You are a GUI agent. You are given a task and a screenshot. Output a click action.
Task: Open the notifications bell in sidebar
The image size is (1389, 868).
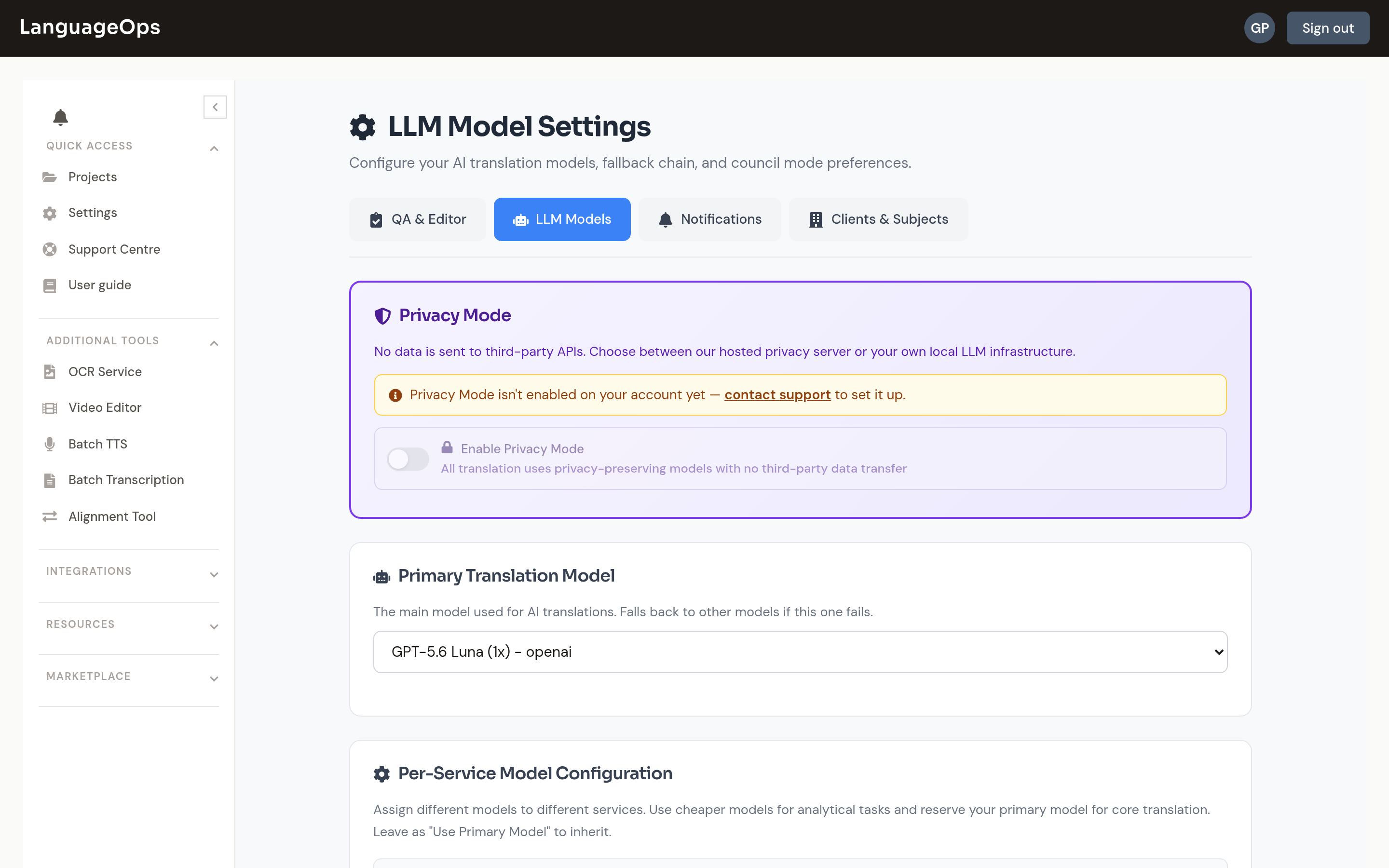pyautogui.click(x=60, y=117)
